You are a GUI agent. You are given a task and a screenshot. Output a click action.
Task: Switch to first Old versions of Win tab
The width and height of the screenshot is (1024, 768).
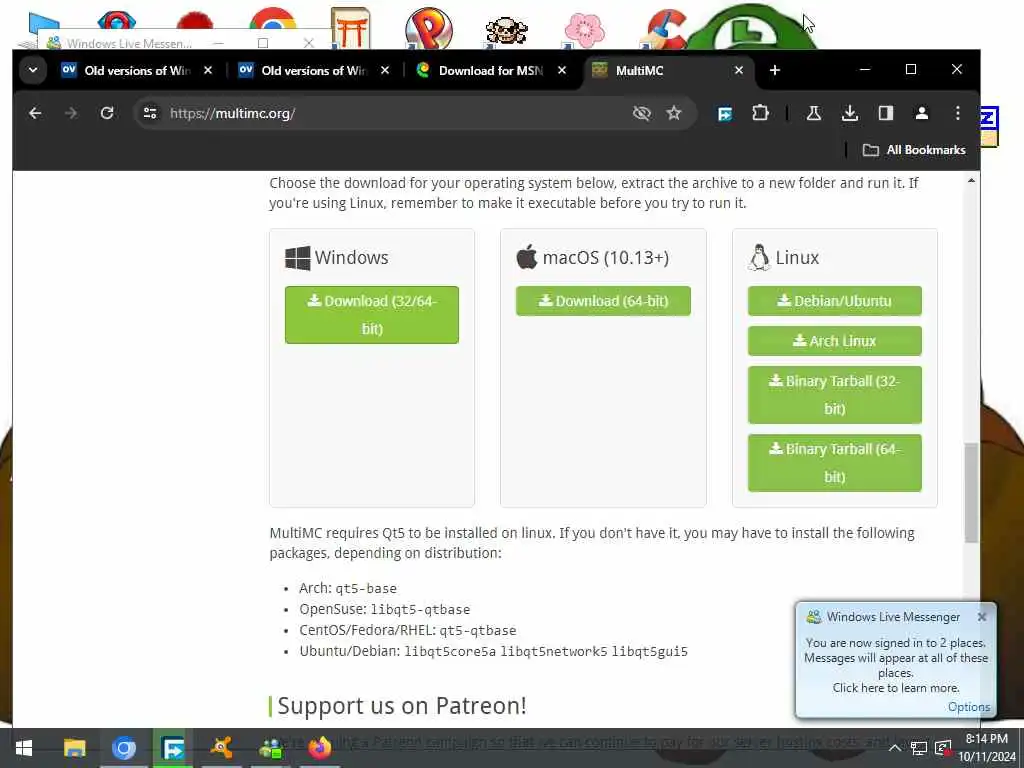(x=137, y=71)
